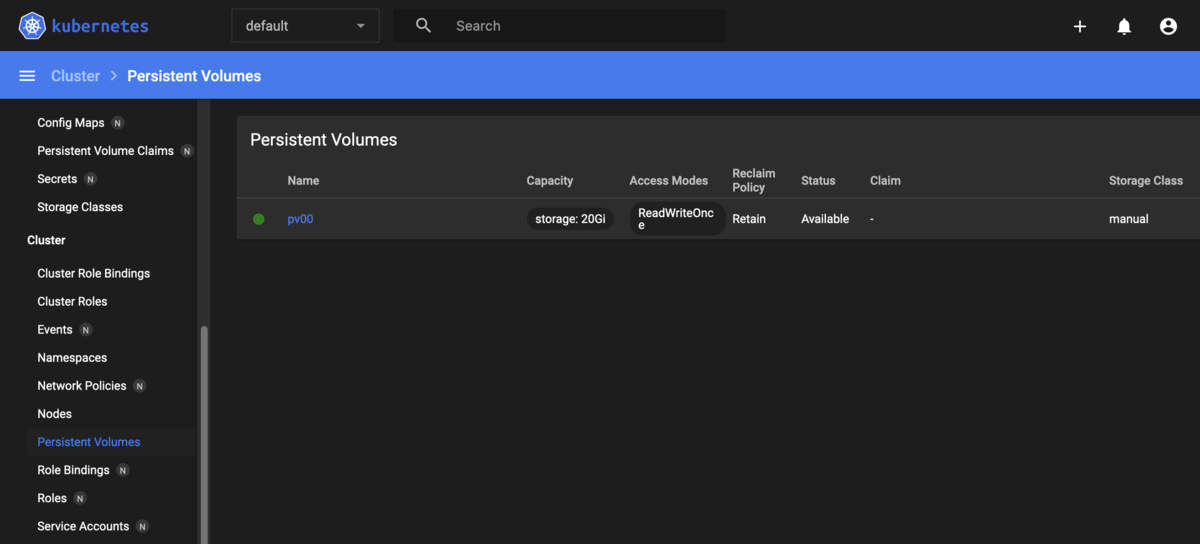Click the Capacity column header

click(x=550, y=181)
